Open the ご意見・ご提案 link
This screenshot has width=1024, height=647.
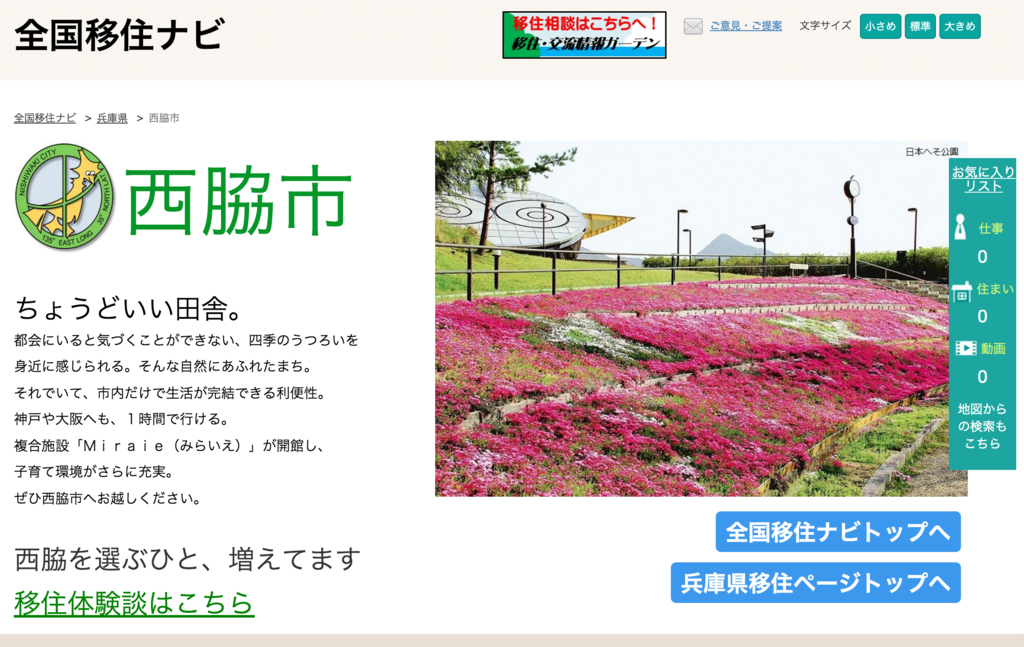click(x=746, y=26)
